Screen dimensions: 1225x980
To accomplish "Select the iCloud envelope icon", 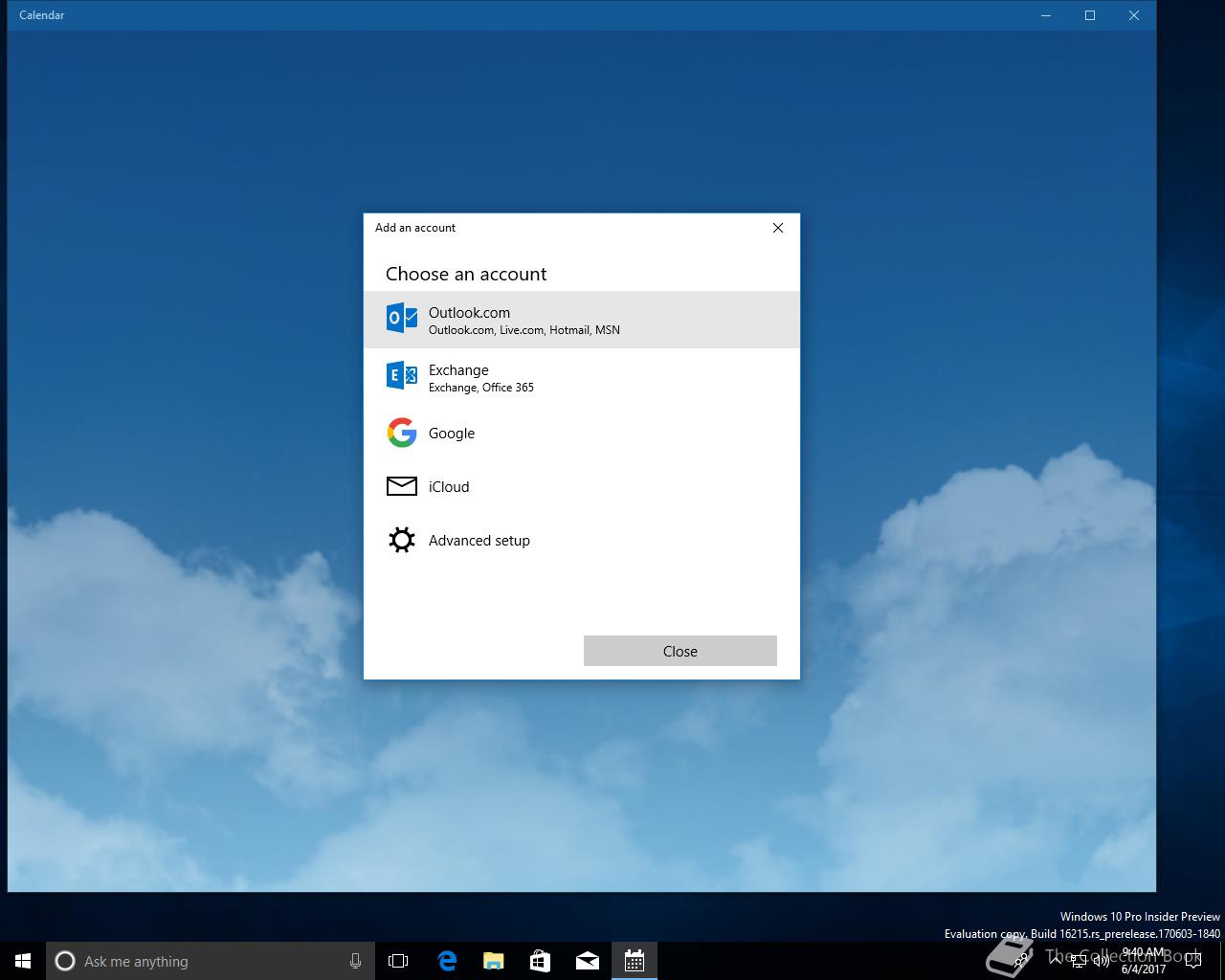I will (x=402, y=486).
